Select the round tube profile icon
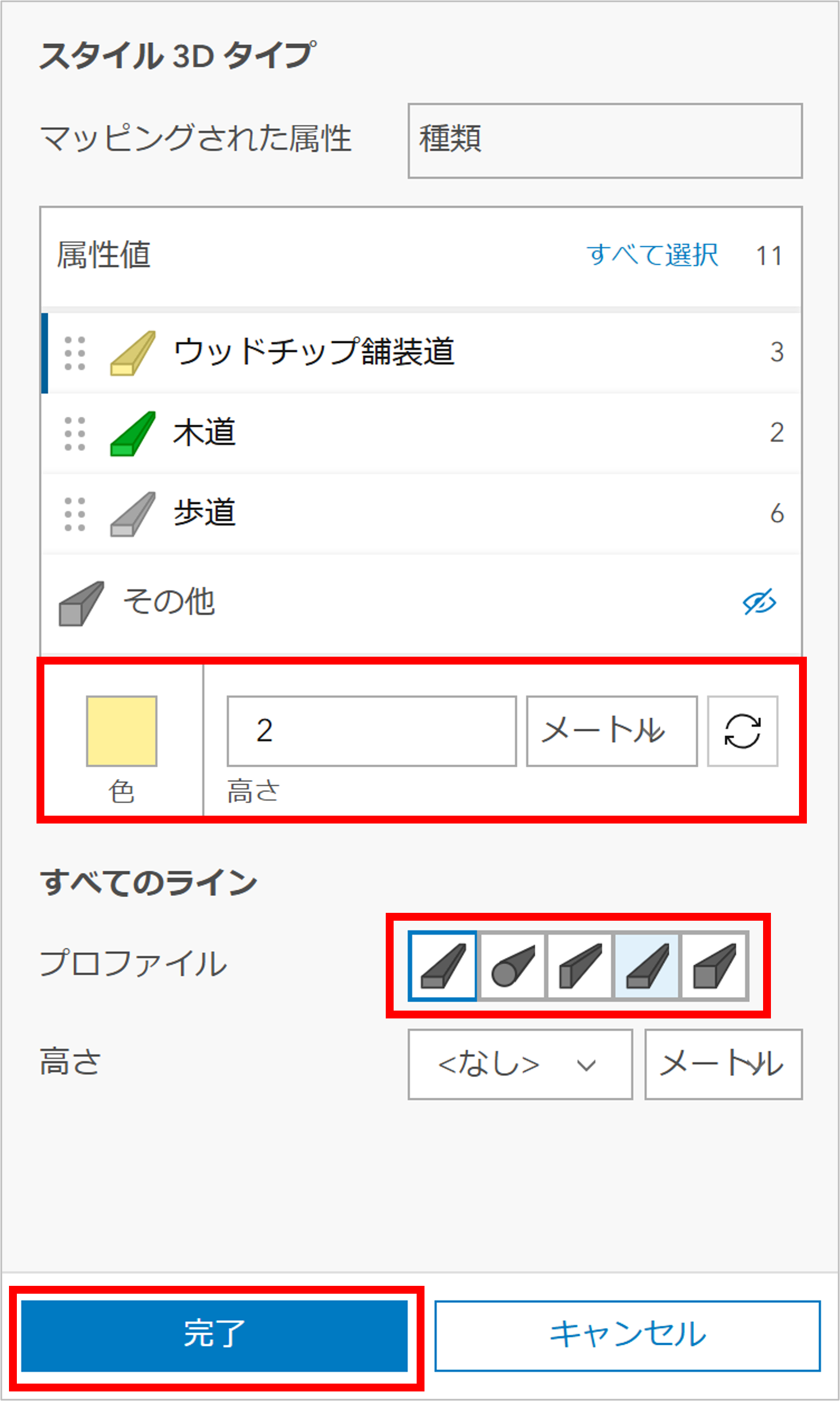840x1401 pixels. click(x=512, y=966)
